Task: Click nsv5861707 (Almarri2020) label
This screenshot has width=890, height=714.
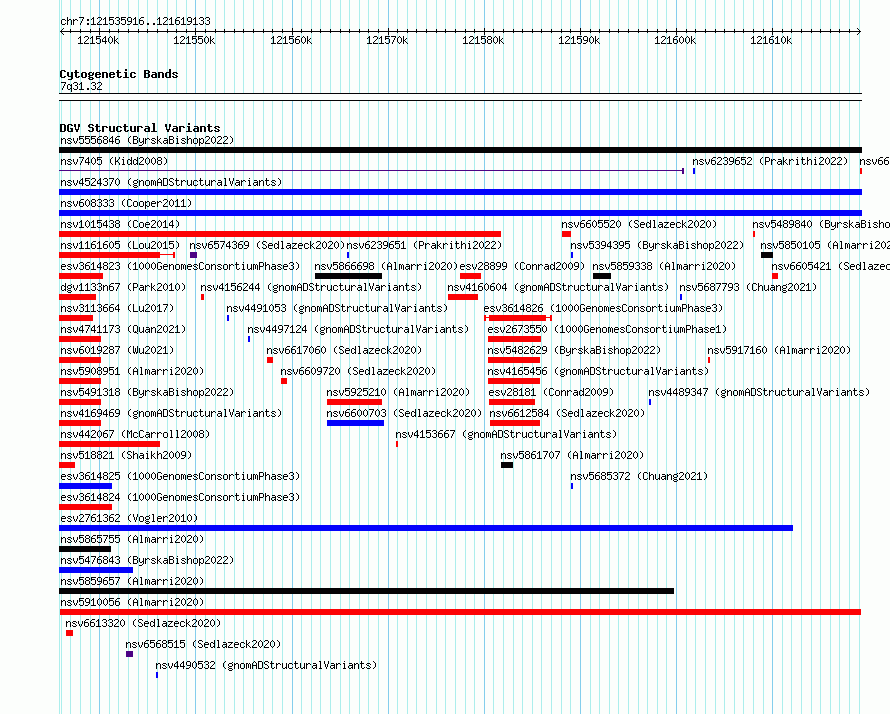Action: (x=572, y=455)
